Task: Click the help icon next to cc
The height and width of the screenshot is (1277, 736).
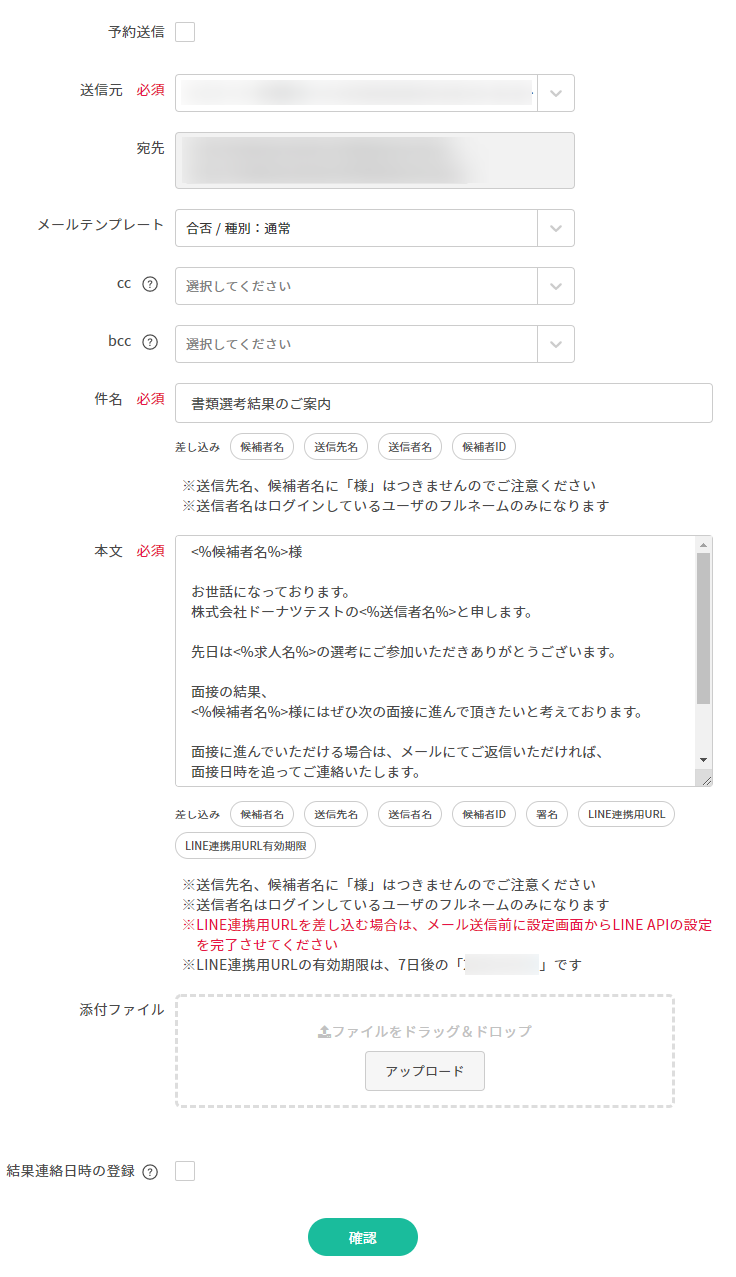Action: pyautogui.click(x=150, y=284)
